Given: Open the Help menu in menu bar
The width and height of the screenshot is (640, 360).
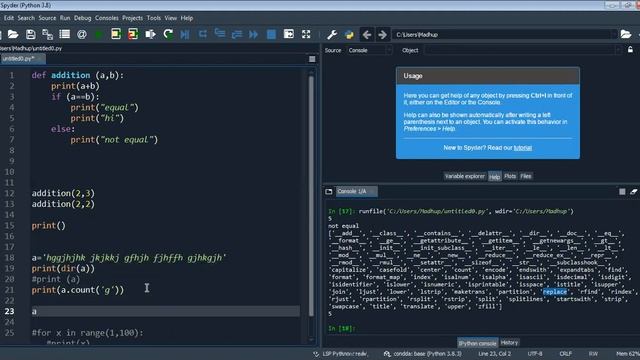Looking at the screenshot, I should (x=187, y=18).
